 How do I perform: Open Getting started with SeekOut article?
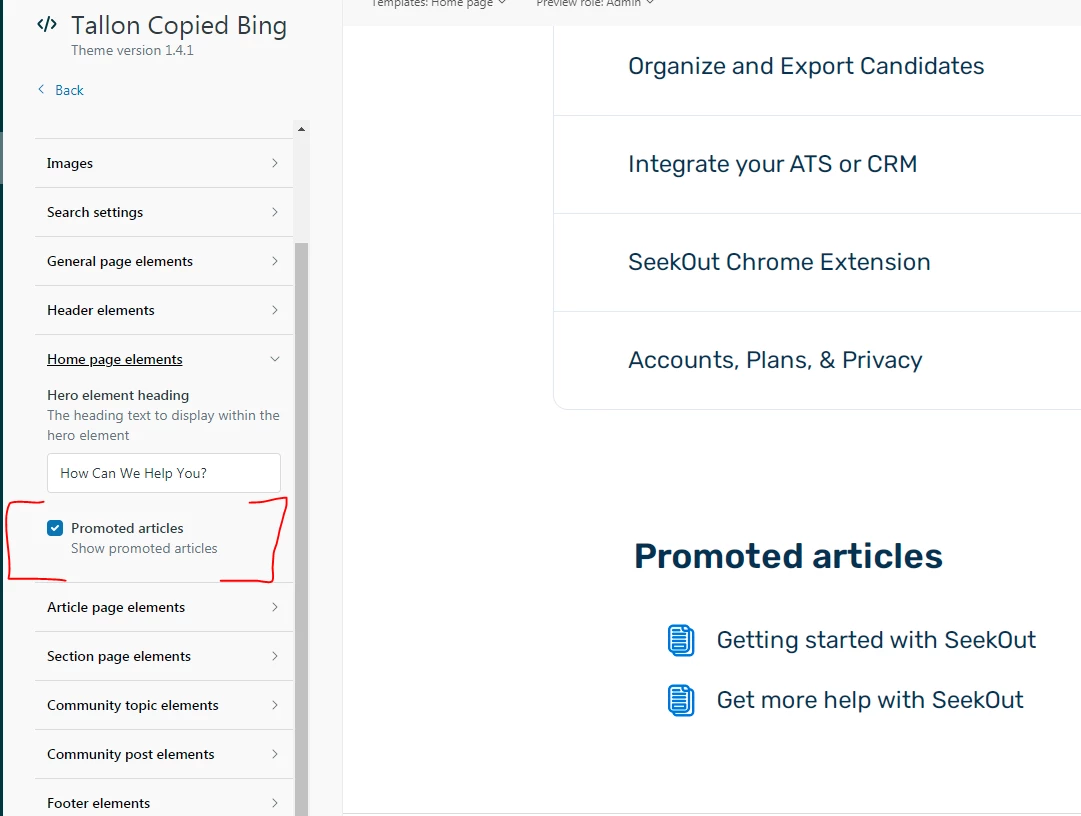pos(876,640)
